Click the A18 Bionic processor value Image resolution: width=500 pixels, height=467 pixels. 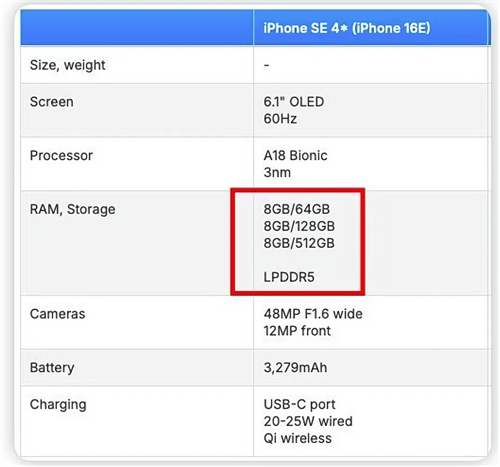click(295, 155)
